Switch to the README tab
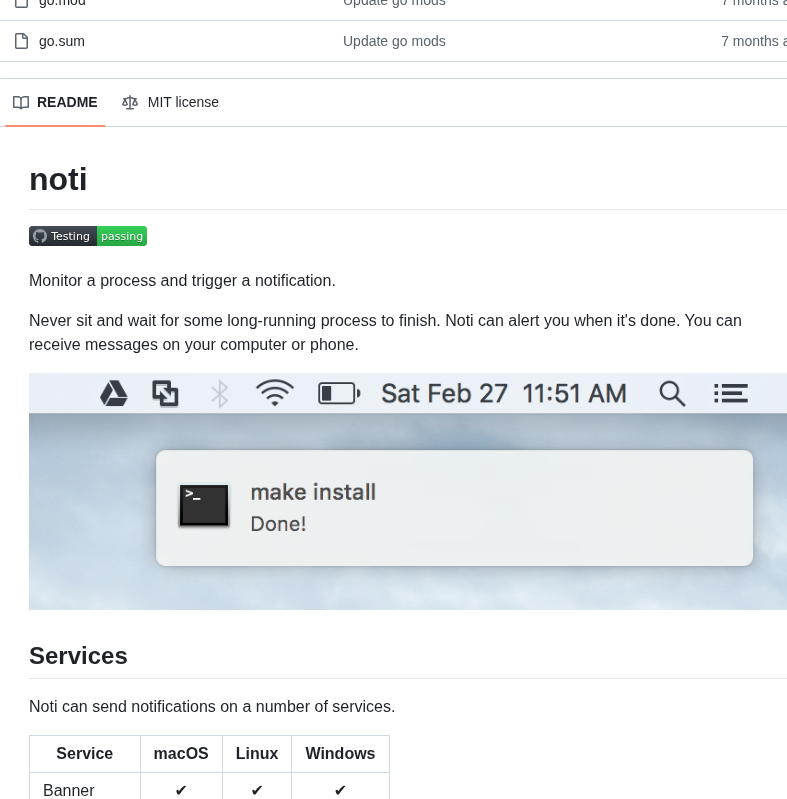 [x=55, y=102]
